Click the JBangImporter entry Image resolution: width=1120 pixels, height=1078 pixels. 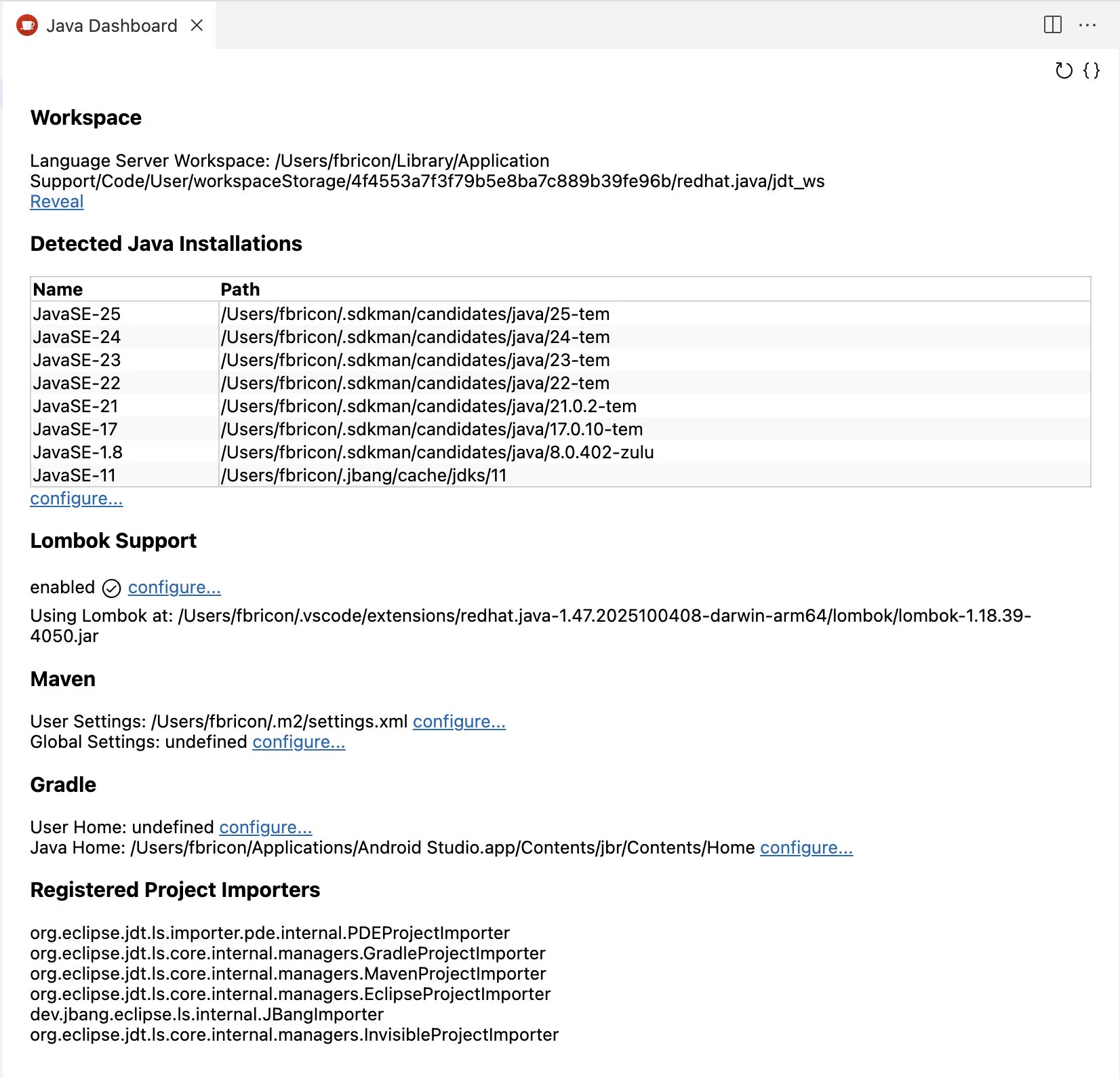pos(207,1014)
